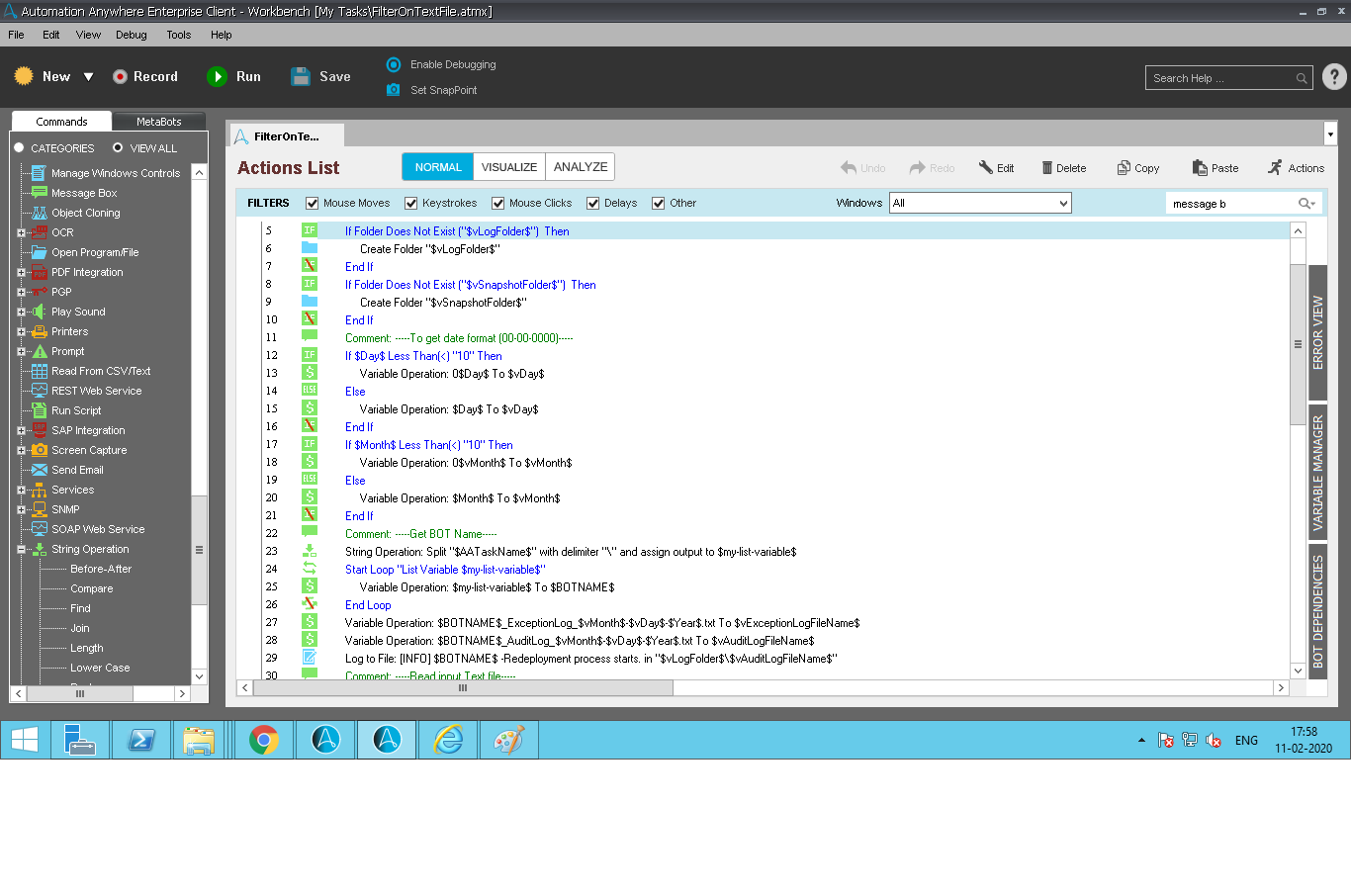Click the Record icon in toolbar
Viewport: 1351px width, 896px height.
(120, 76)
